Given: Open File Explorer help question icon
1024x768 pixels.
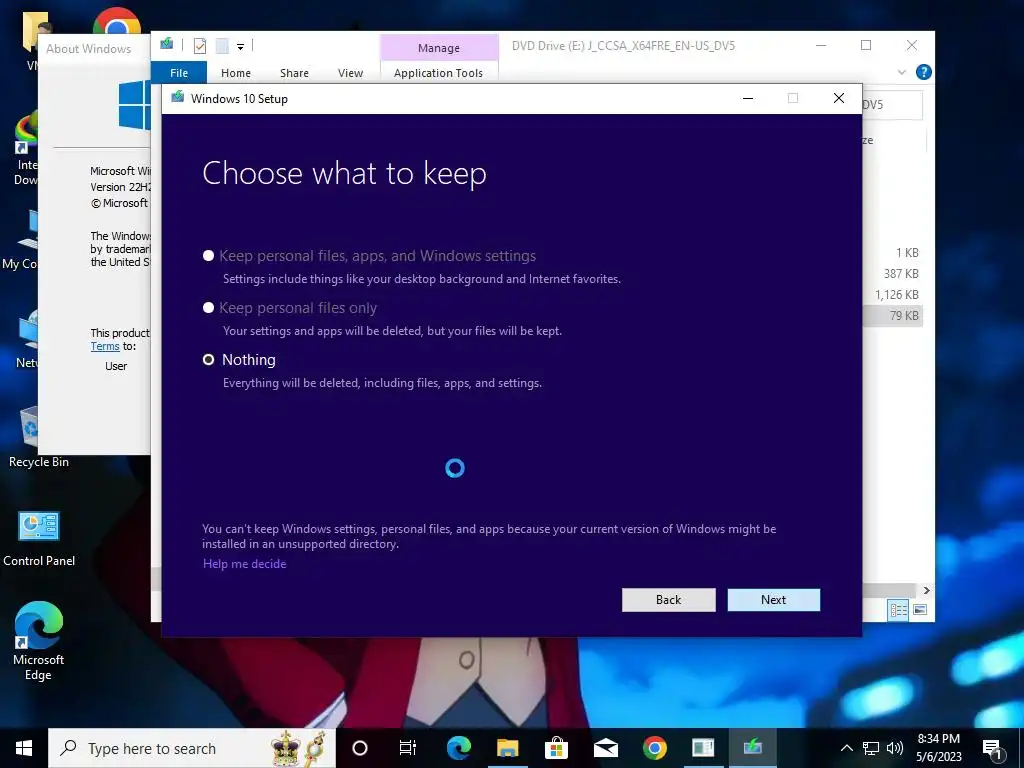Looking at the screenshot, I should 923,72.
